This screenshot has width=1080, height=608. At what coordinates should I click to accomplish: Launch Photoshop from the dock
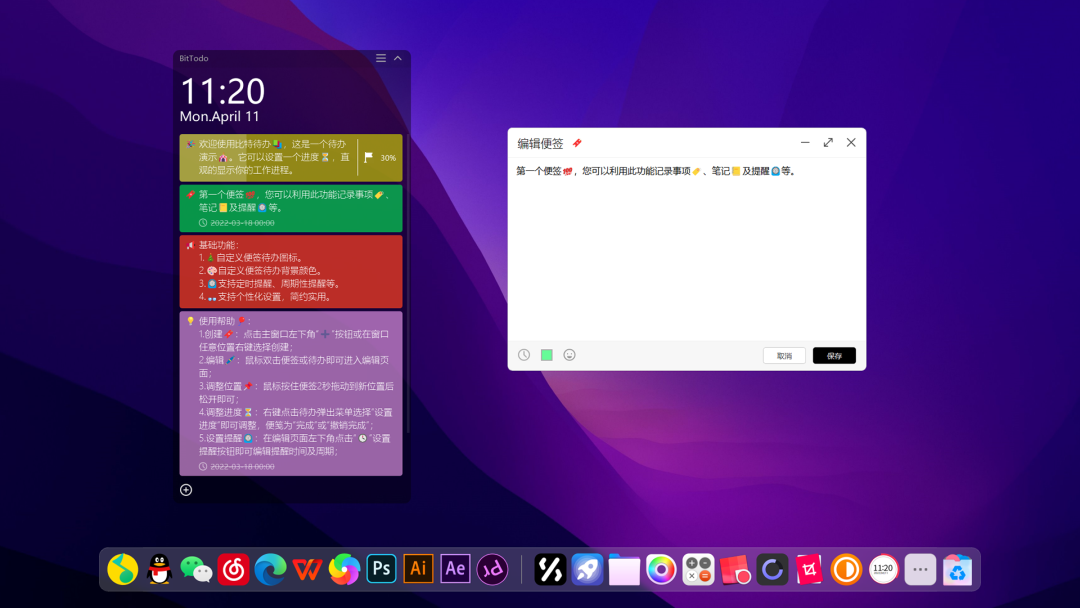(381, 568)
